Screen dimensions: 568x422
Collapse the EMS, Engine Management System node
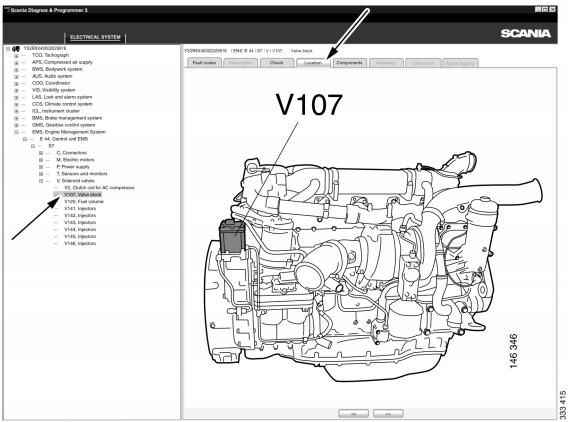pos(16,132)
